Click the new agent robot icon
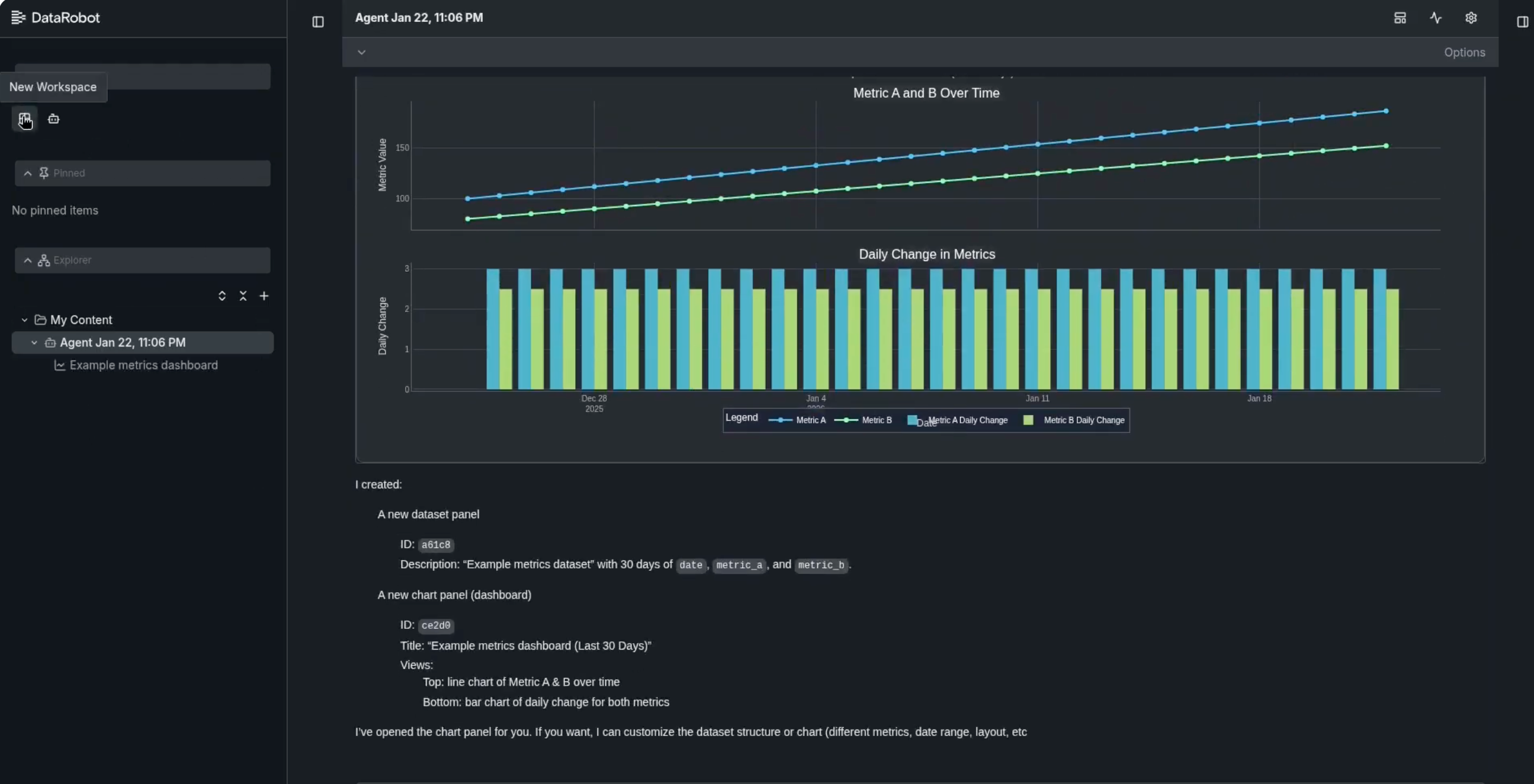 53,119
